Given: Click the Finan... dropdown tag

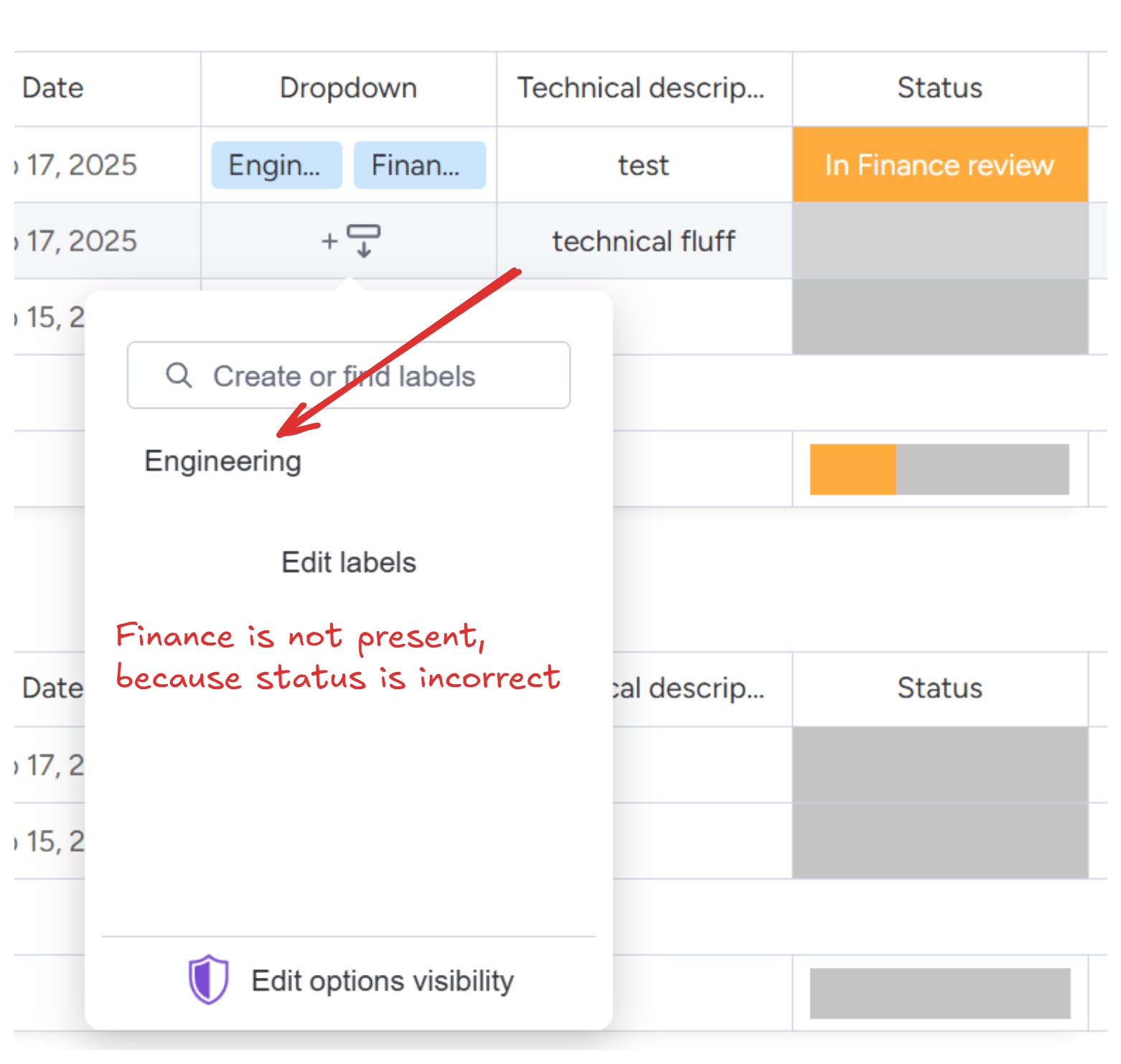Looking at the screenshot, I should pos(419,165).
